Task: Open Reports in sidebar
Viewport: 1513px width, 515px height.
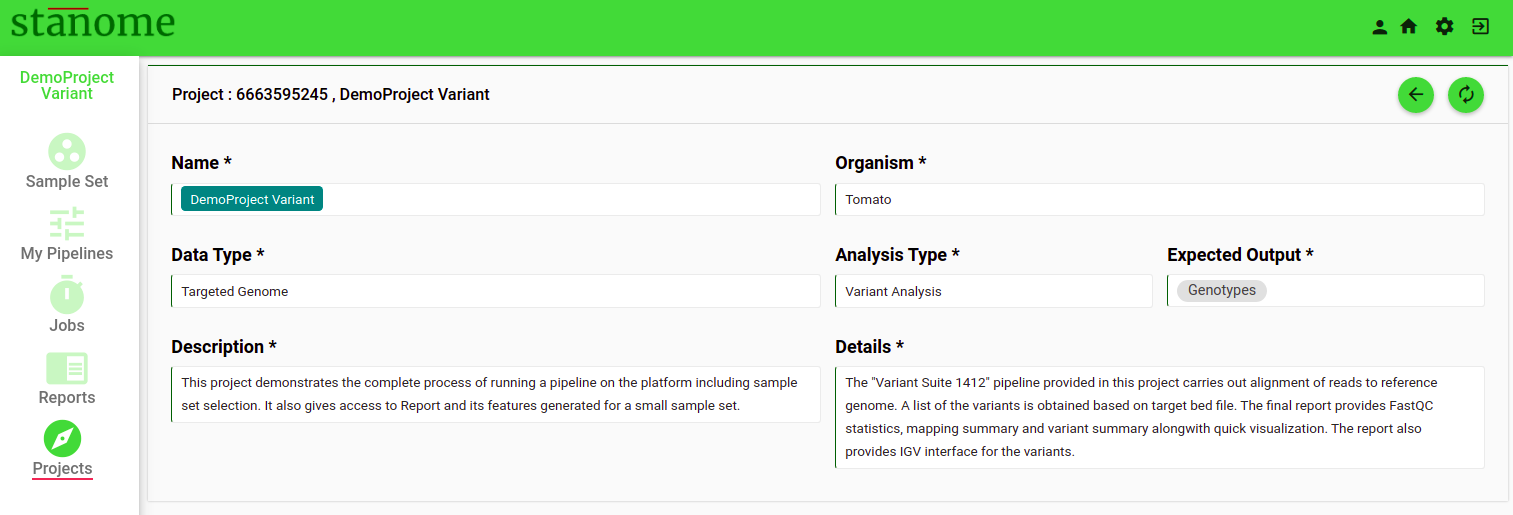Action: (x=67, y=378)
